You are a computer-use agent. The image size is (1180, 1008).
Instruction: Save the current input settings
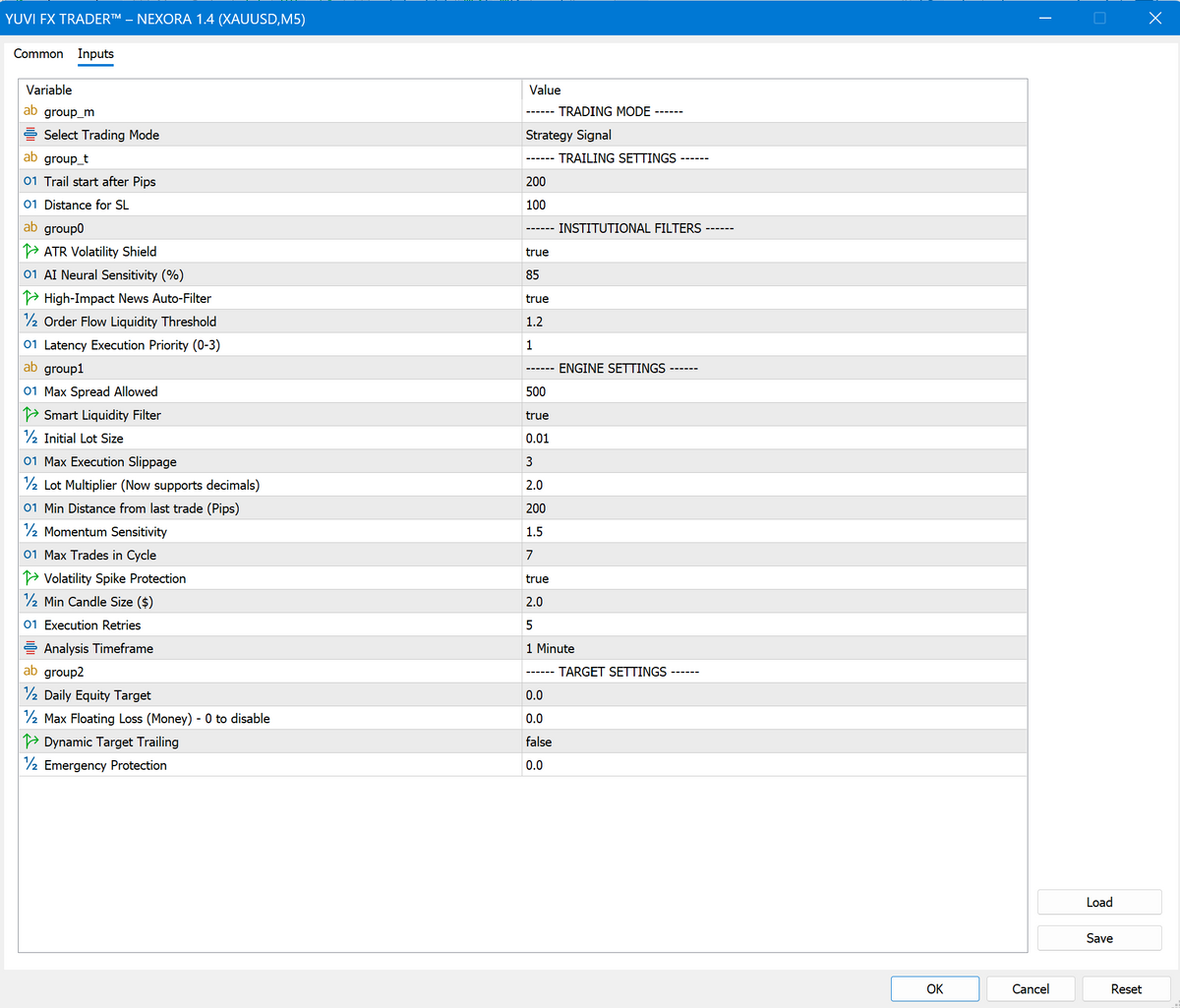click(1098, 937)
